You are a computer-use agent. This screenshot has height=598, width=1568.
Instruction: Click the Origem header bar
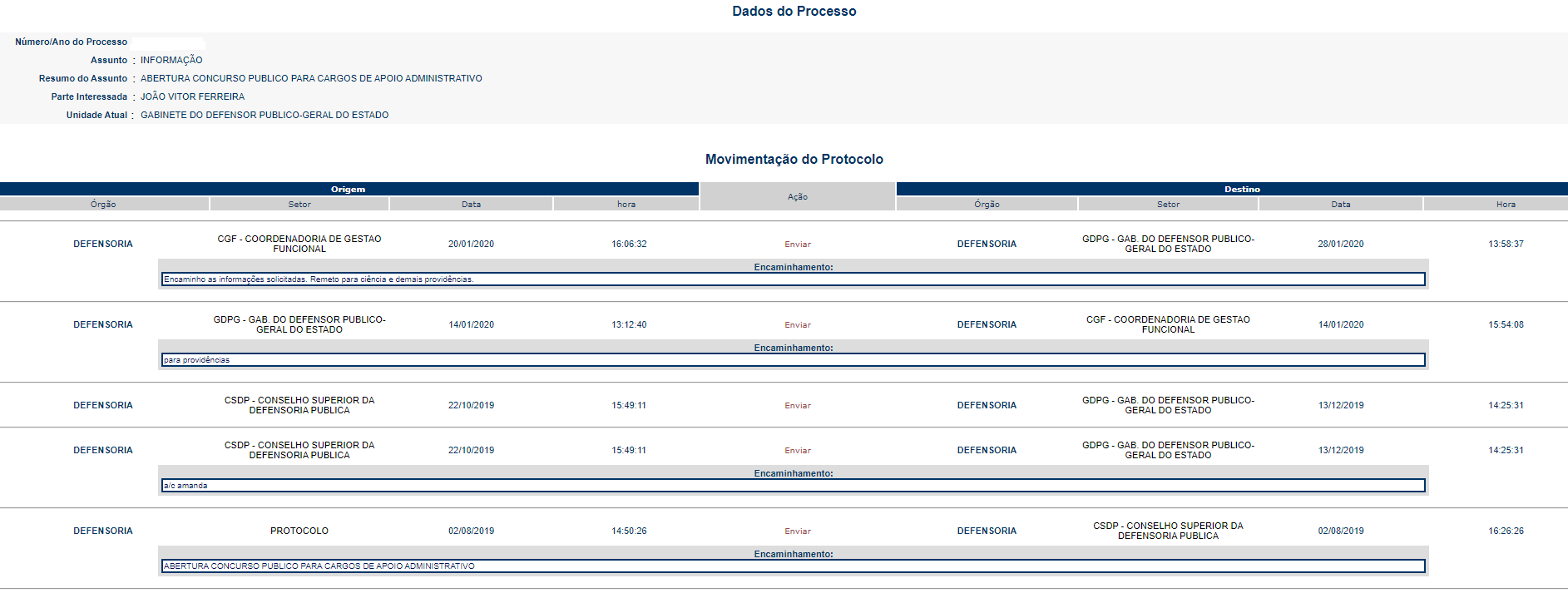[349, 189]
